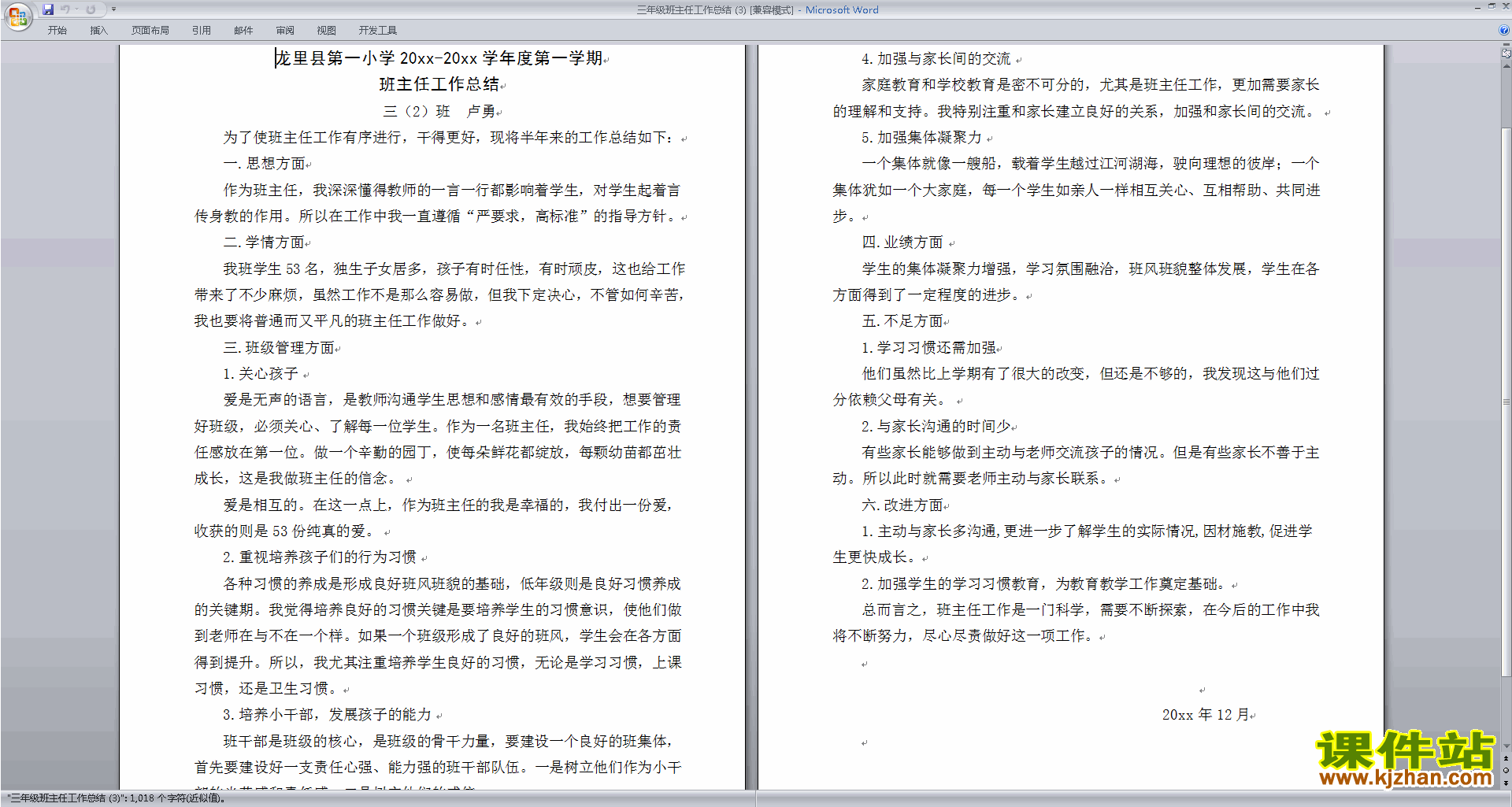Open the Office button menu
The height and width of the screenshot is (807, 1512).
pyautogui.click(x=17, y=16)
